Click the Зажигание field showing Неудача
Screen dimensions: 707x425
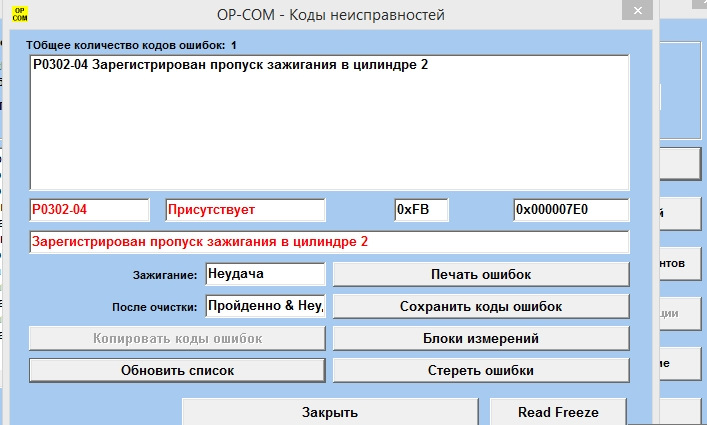pyautogui.click(x=265, y=274)
